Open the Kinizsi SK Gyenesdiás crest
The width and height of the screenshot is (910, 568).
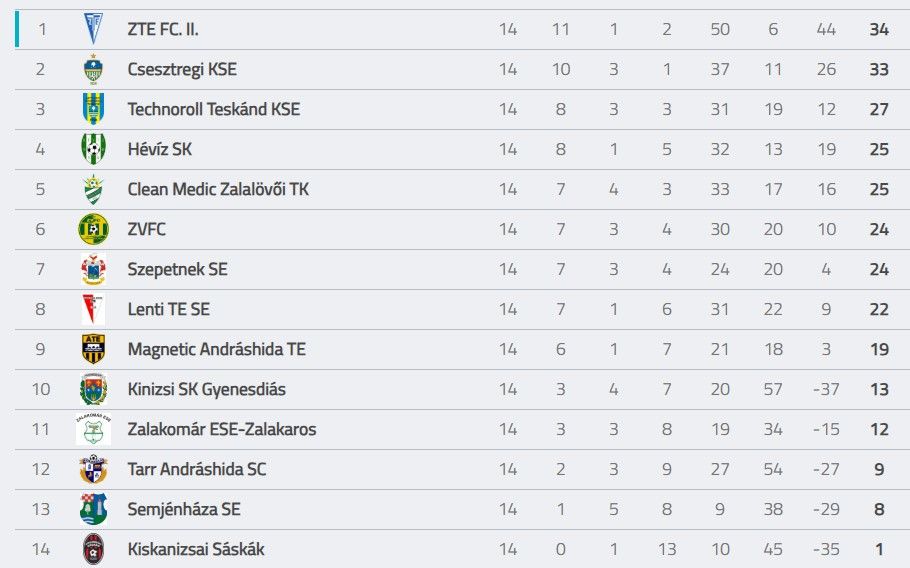[93, 389]
